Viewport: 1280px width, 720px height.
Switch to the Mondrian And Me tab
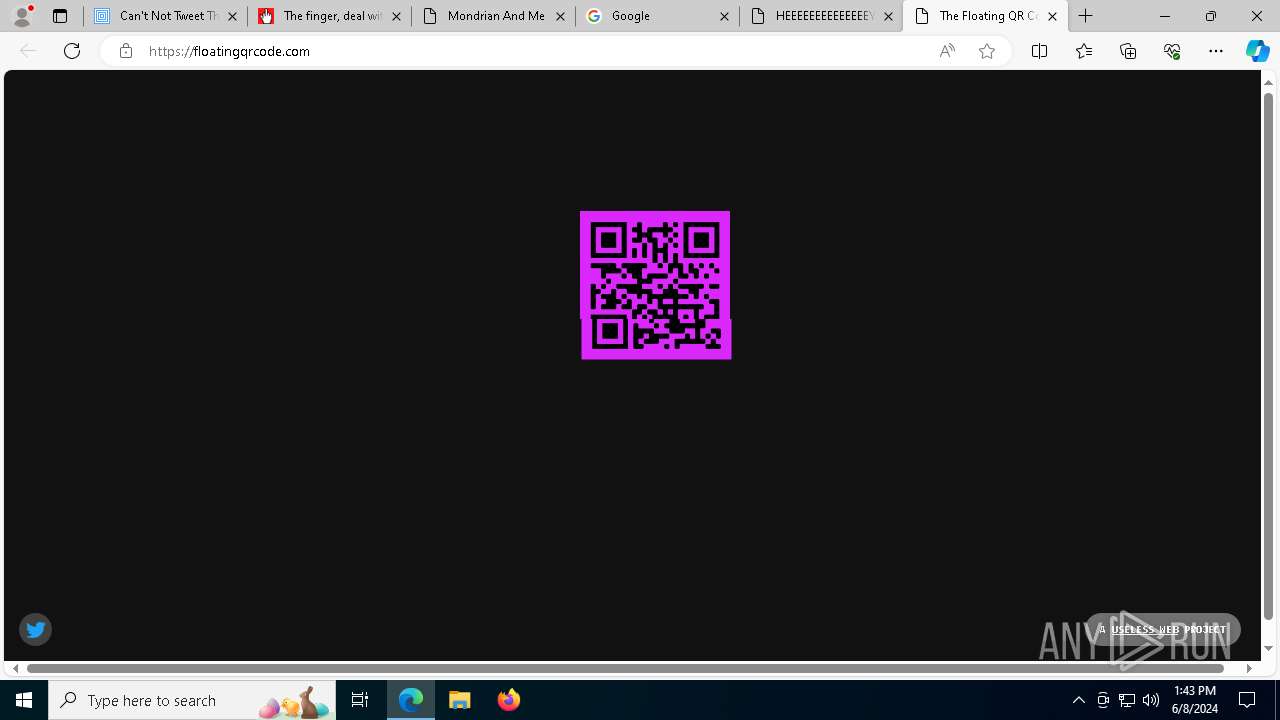493,16
